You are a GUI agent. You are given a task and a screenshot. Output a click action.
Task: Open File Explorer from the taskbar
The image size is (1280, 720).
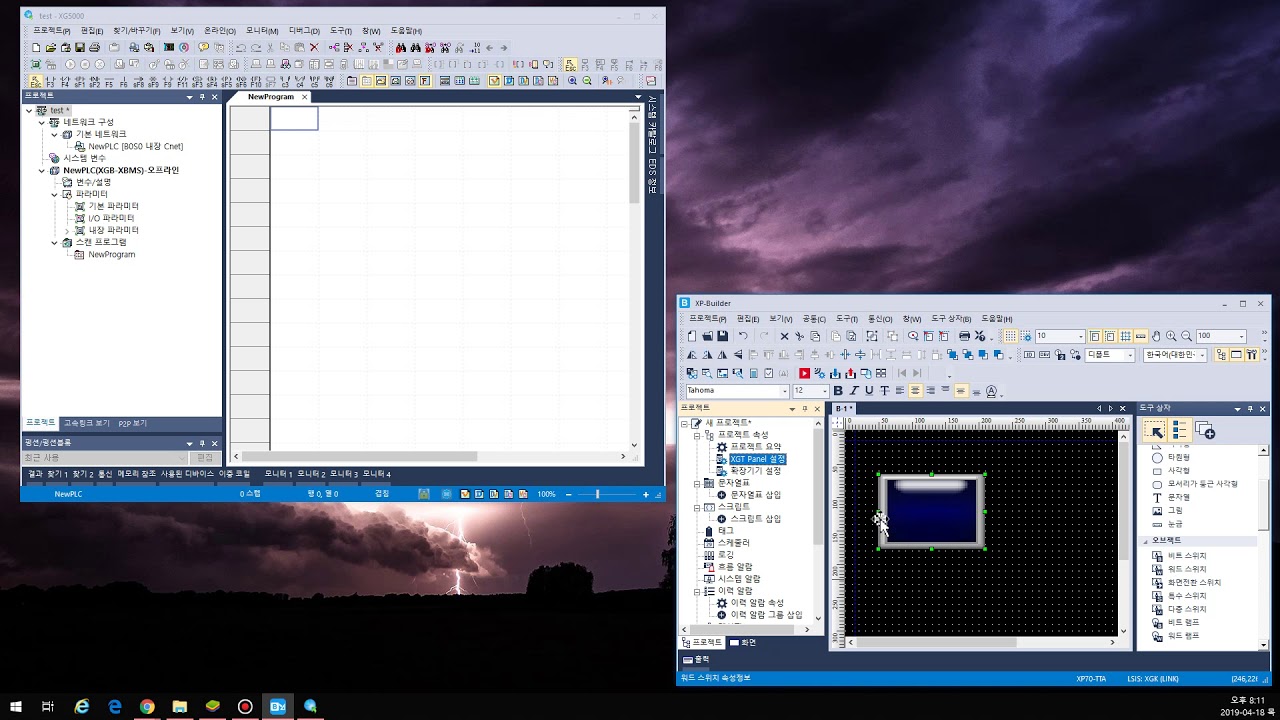click(180, 706)
